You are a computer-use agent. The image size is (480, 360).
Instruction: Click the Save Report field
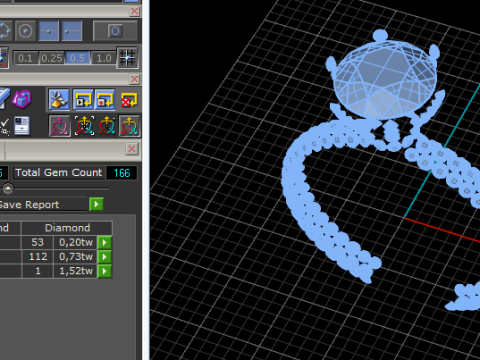[x=43, y=204]
